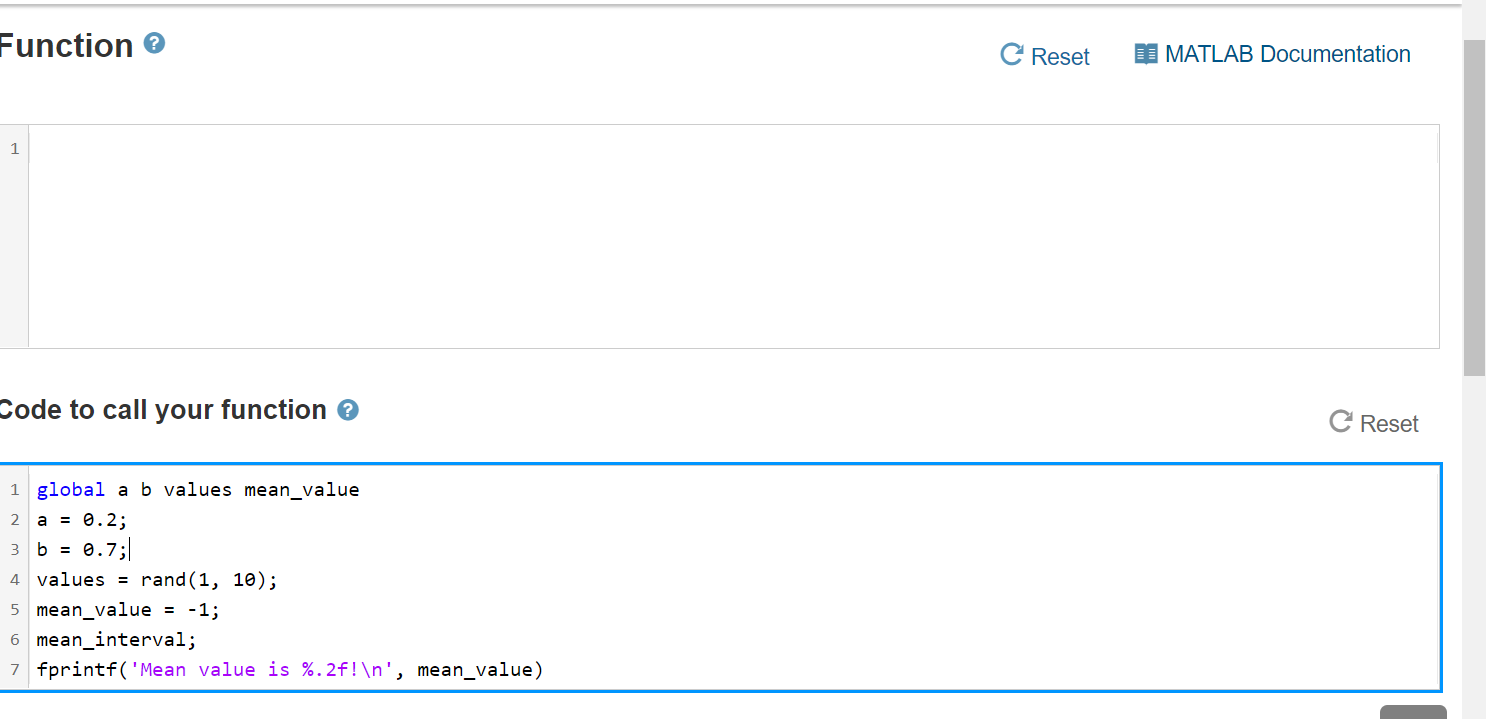
Task: Click the Reset arrow icon for the call code
Action: click(1340, 421)
